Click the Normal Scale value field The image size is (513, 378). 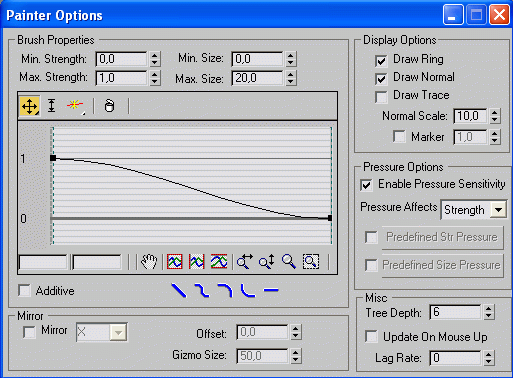tap(470, 116)
